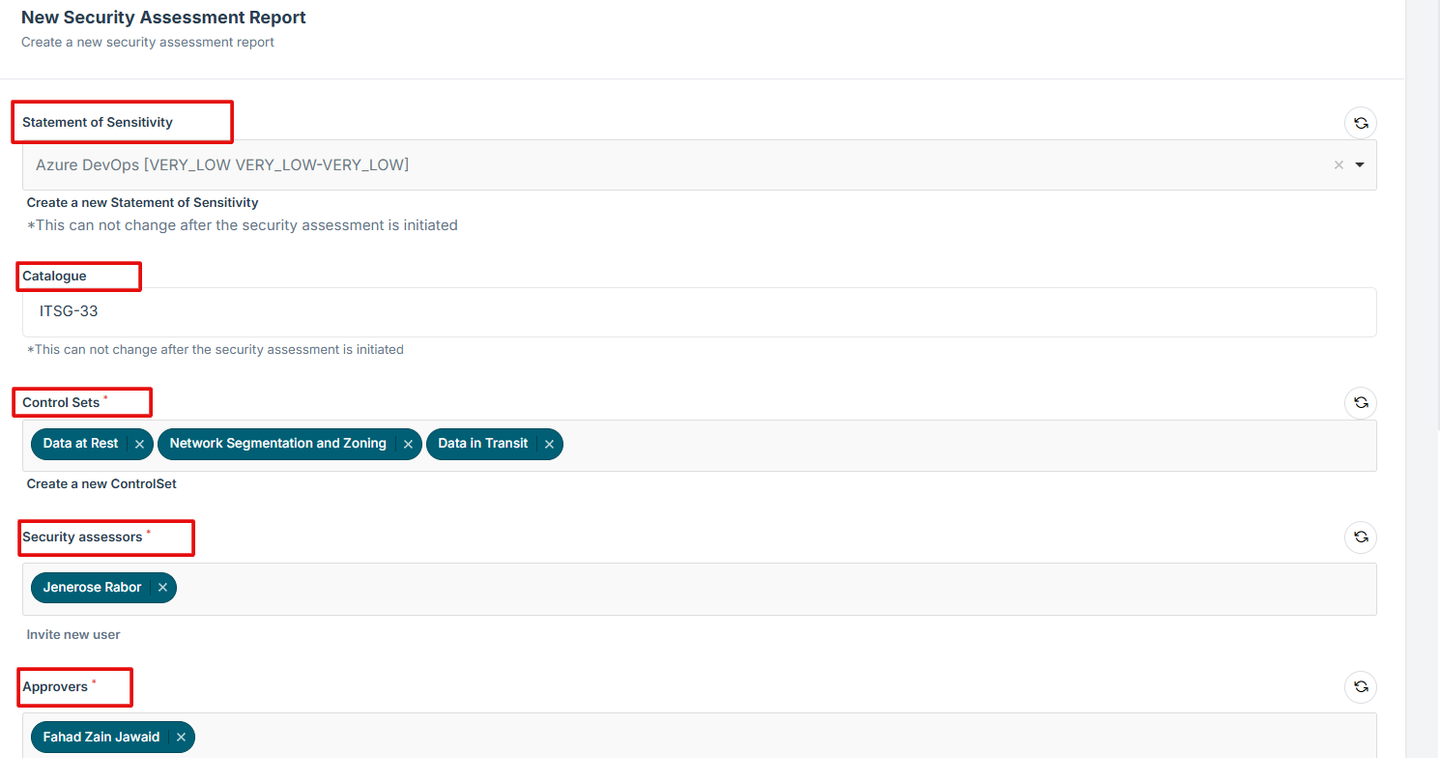Remove Fahad Zain Jawaid from approvers
The width and height of the screenshot is (1440, 758).
click(x=181, y=737)
